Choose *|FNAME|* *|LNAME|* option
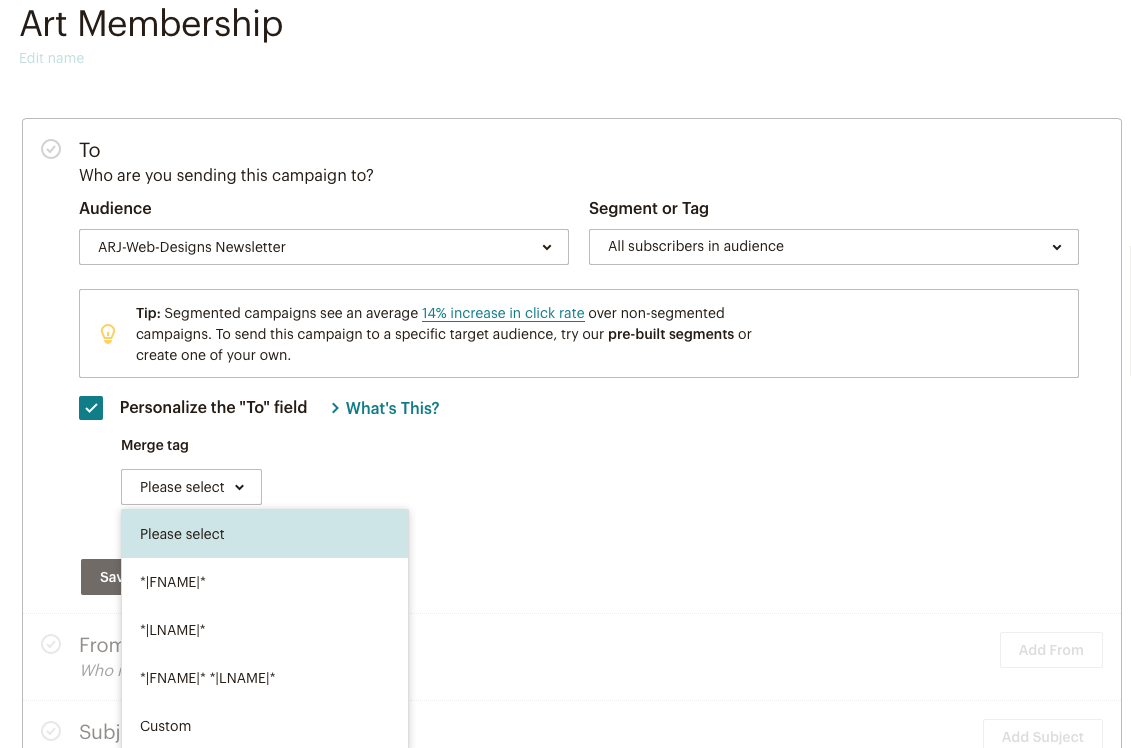1131x748 pixels. coord(207,678)
